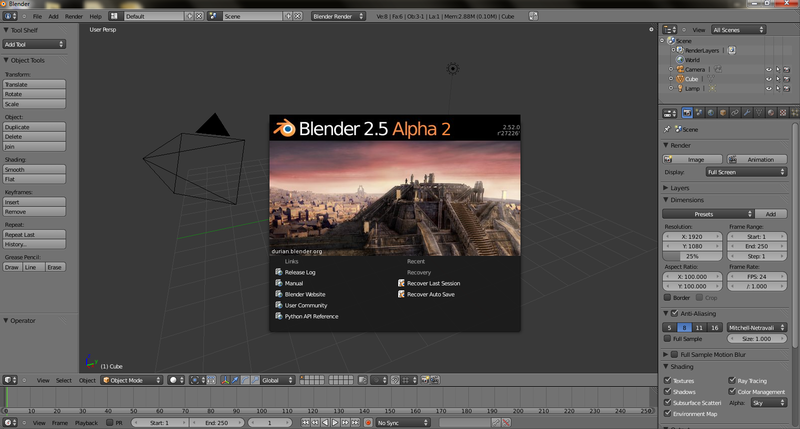800x429 pixels.
Task: Toggle the Lamp renderability camera icon
Action: point(786,88)
